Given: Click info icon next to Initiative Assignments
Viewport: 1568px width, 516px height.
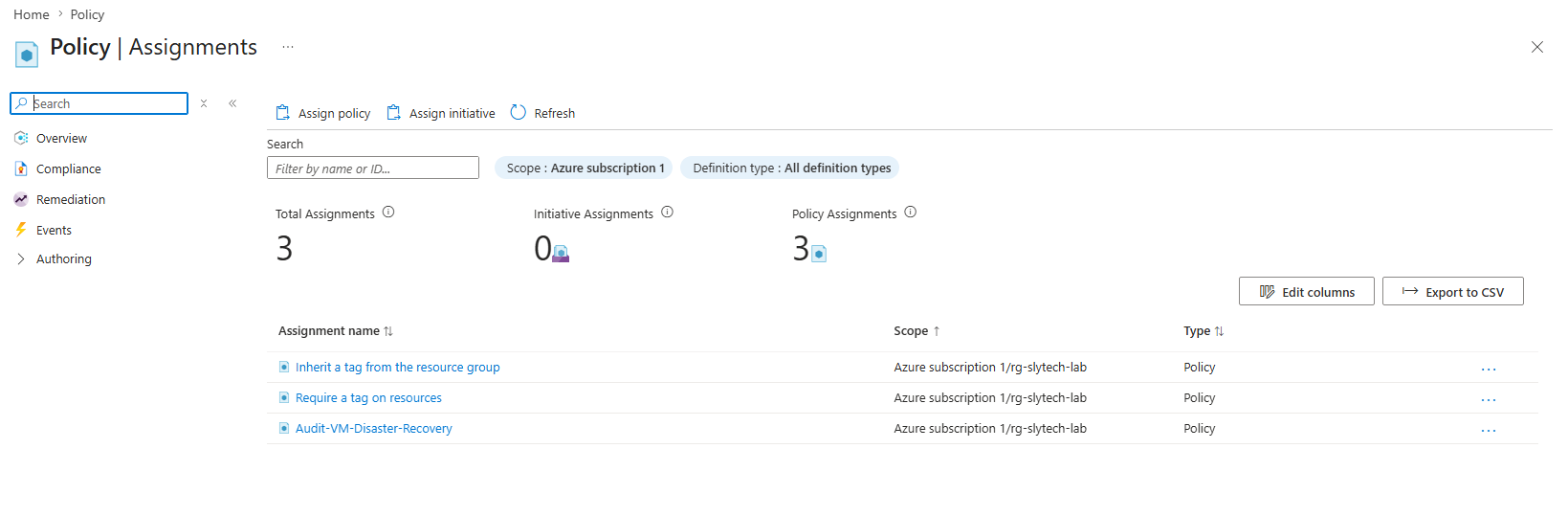Looking at the screenshot, I should (x=668, y=213).
